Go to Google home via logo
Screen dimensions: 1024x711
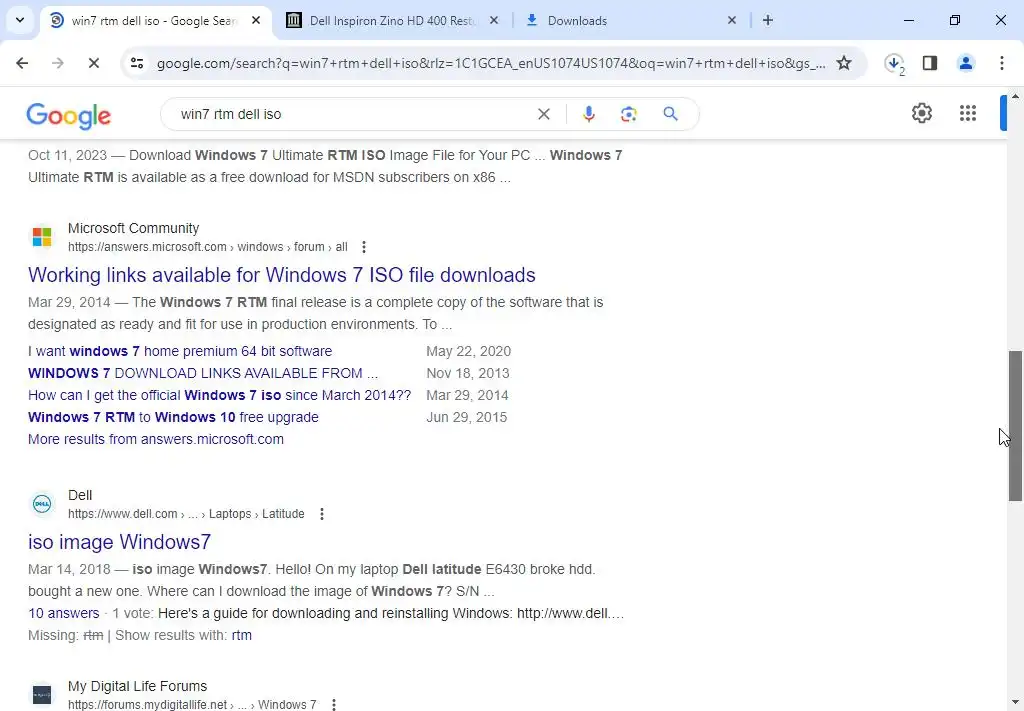pyautogui.click(x=69, y=116)
